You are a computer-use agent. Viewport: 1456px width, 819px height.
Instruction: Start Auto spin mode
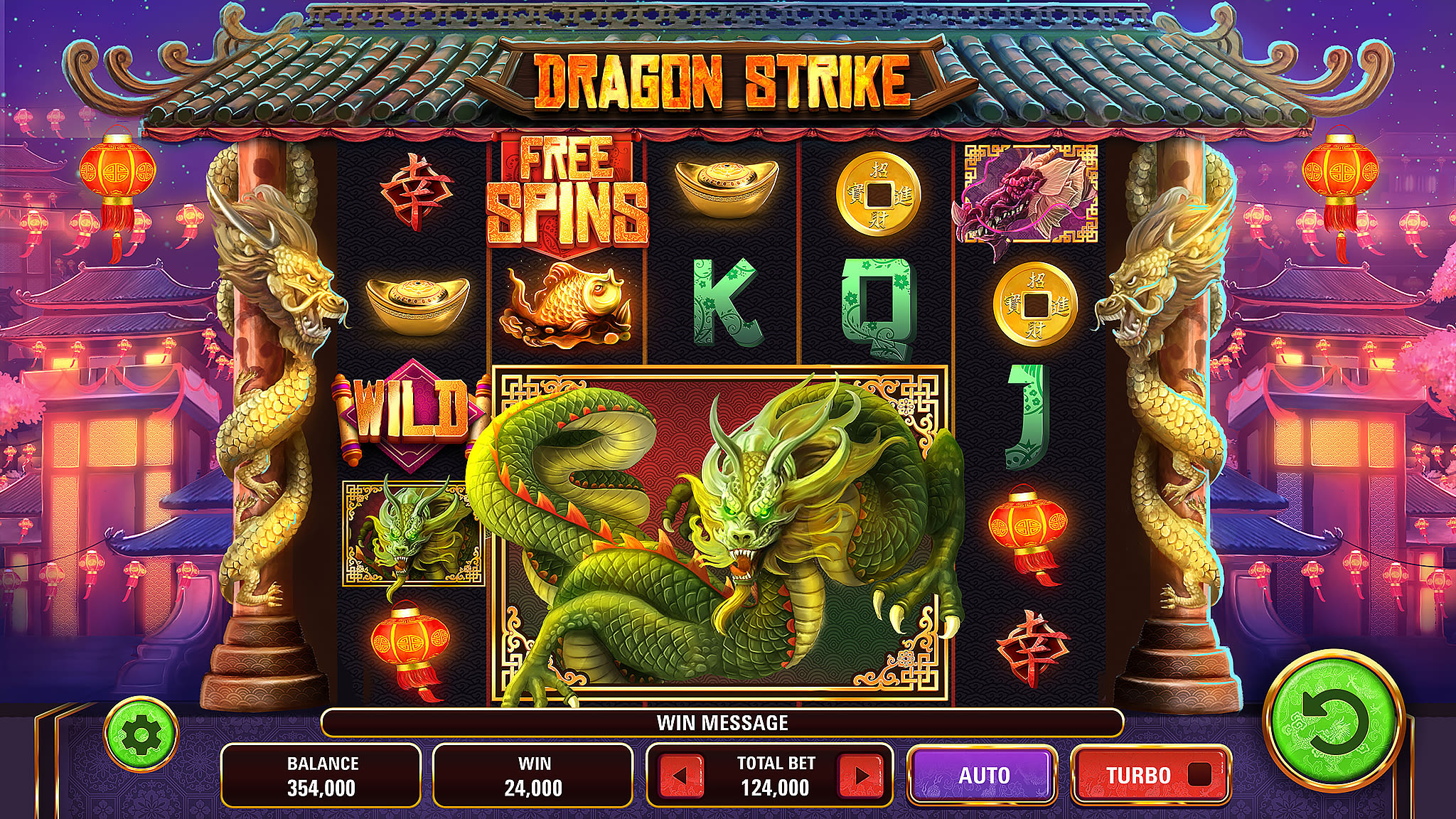click(x=983, y=775)
